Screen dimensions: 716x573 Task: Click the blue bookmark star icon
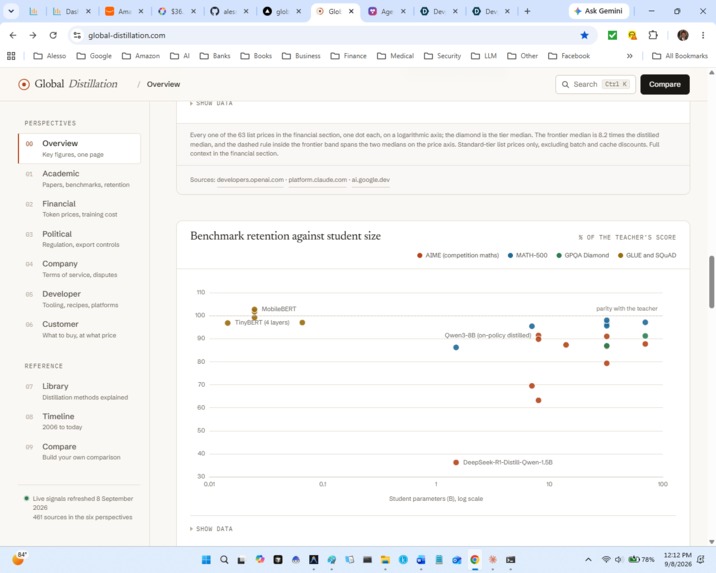[x=584, y=35]
